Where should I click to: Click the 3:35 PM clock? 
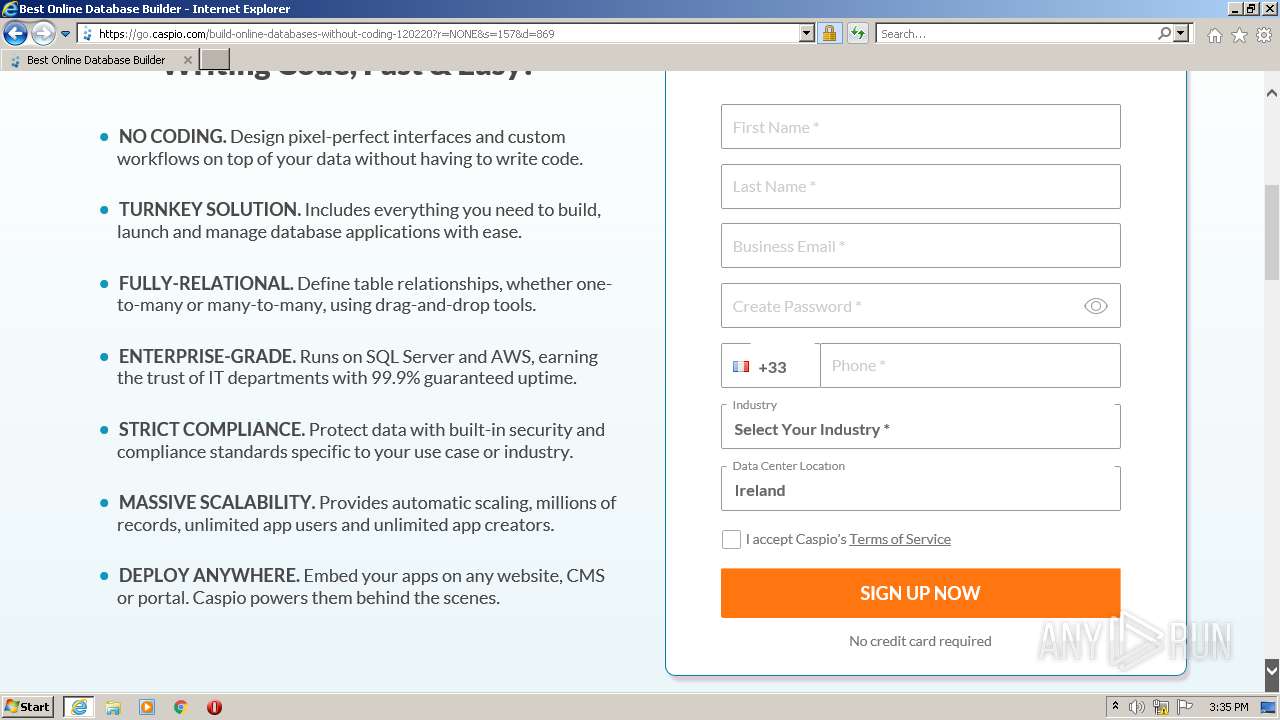pos(1228,707)
